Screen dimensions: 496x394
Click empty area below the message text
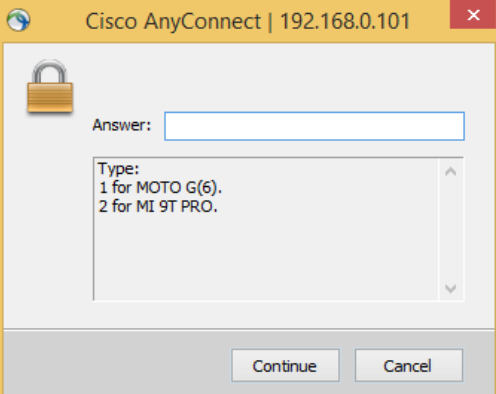point(266,258)
